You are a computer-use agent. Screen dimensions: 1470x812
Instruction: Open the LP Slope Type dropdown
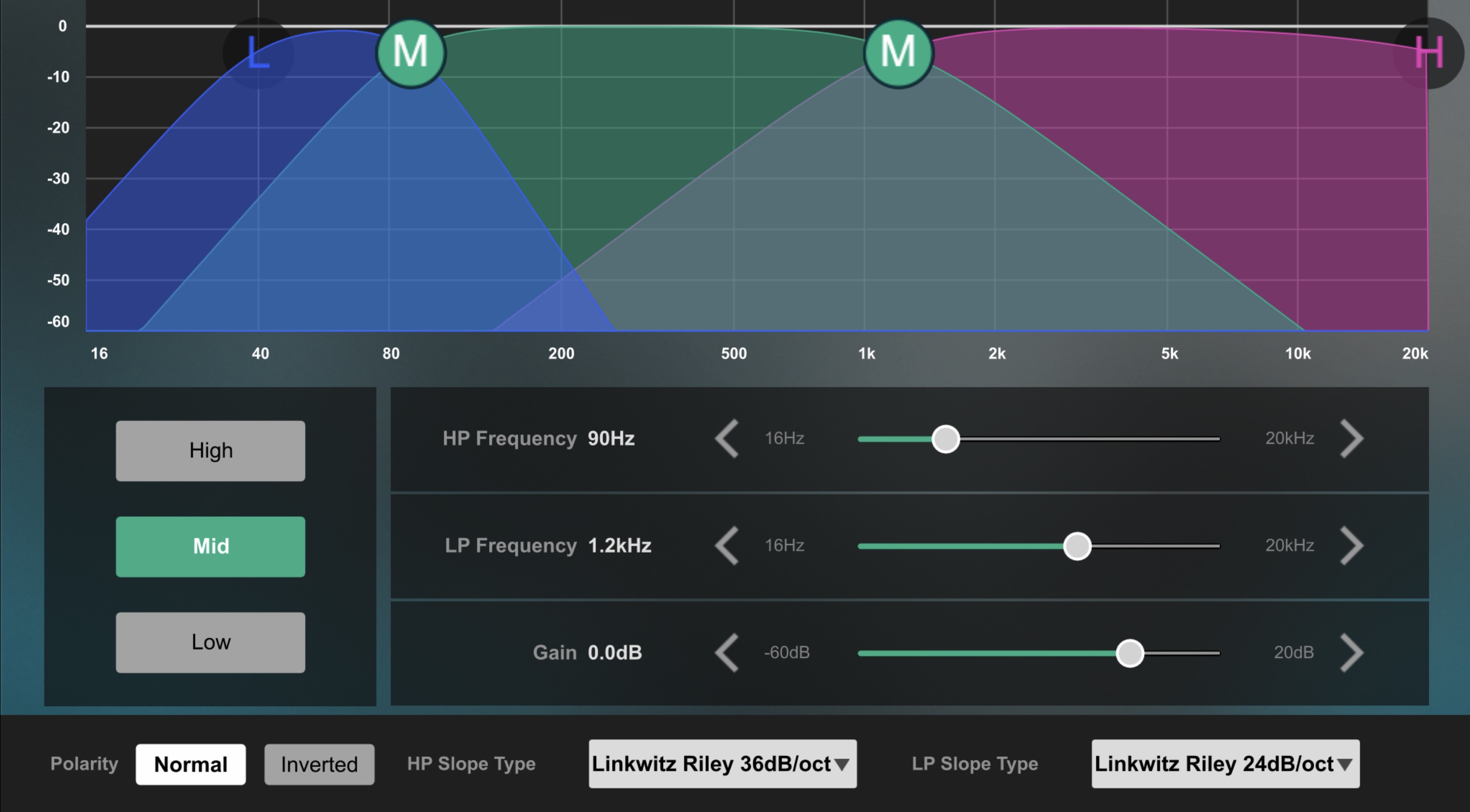point(1225,763)
